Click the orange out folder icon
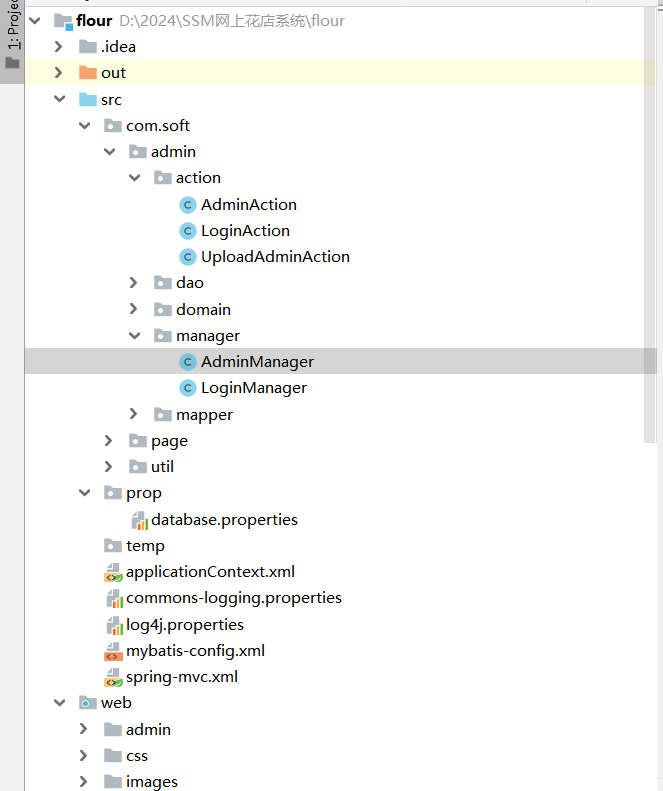Screen dimensions: 663x791 pos(88,73)
